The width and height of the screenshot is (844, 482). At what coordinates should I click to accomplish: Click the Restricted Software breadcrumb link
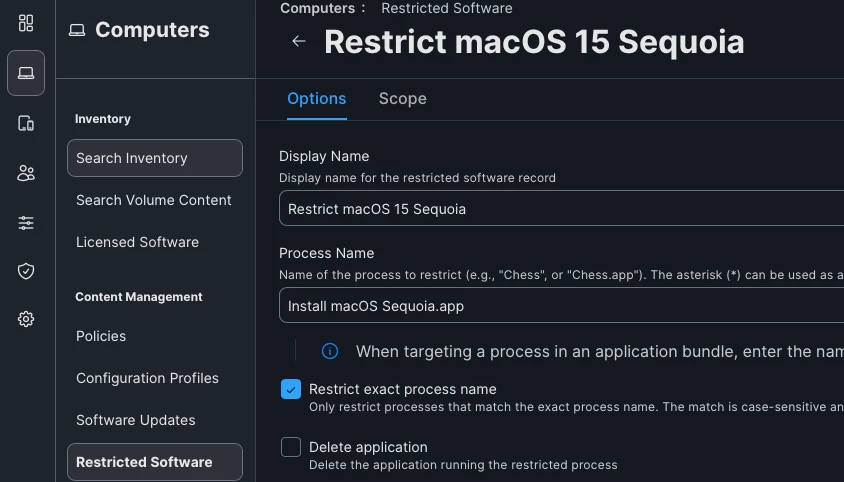[x=447, y=8]
